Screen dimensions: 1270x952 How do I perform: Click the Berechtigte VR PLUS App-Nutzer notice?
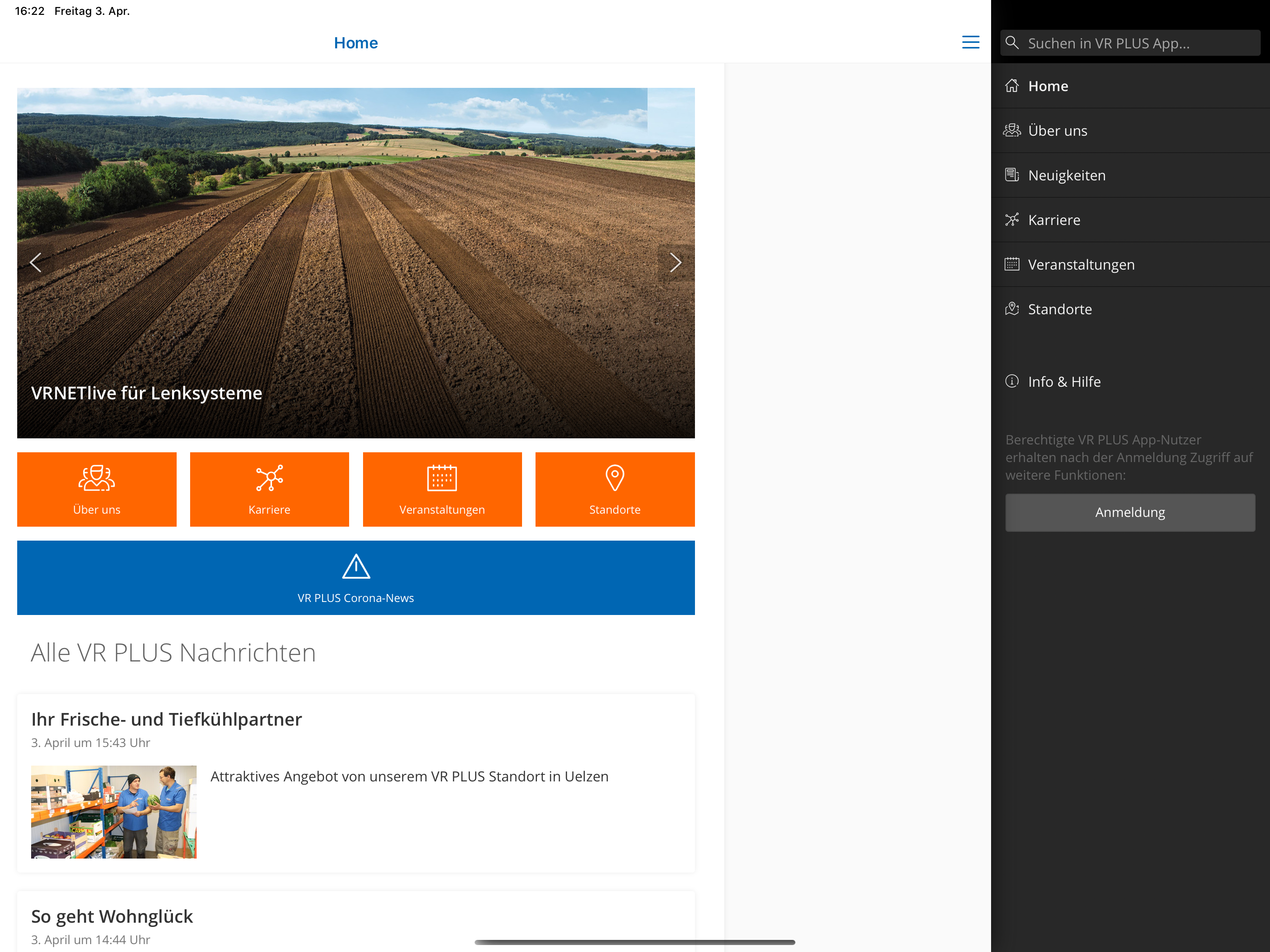click(1129, 457)
